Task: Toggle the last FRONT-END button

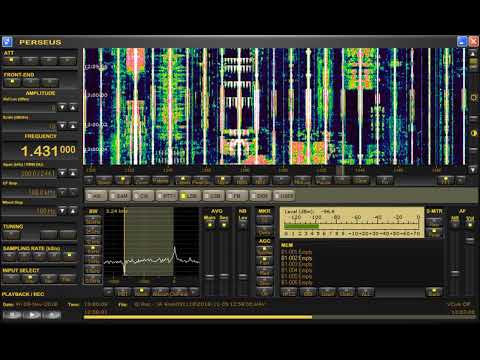Action: click(x=50, y=82)
